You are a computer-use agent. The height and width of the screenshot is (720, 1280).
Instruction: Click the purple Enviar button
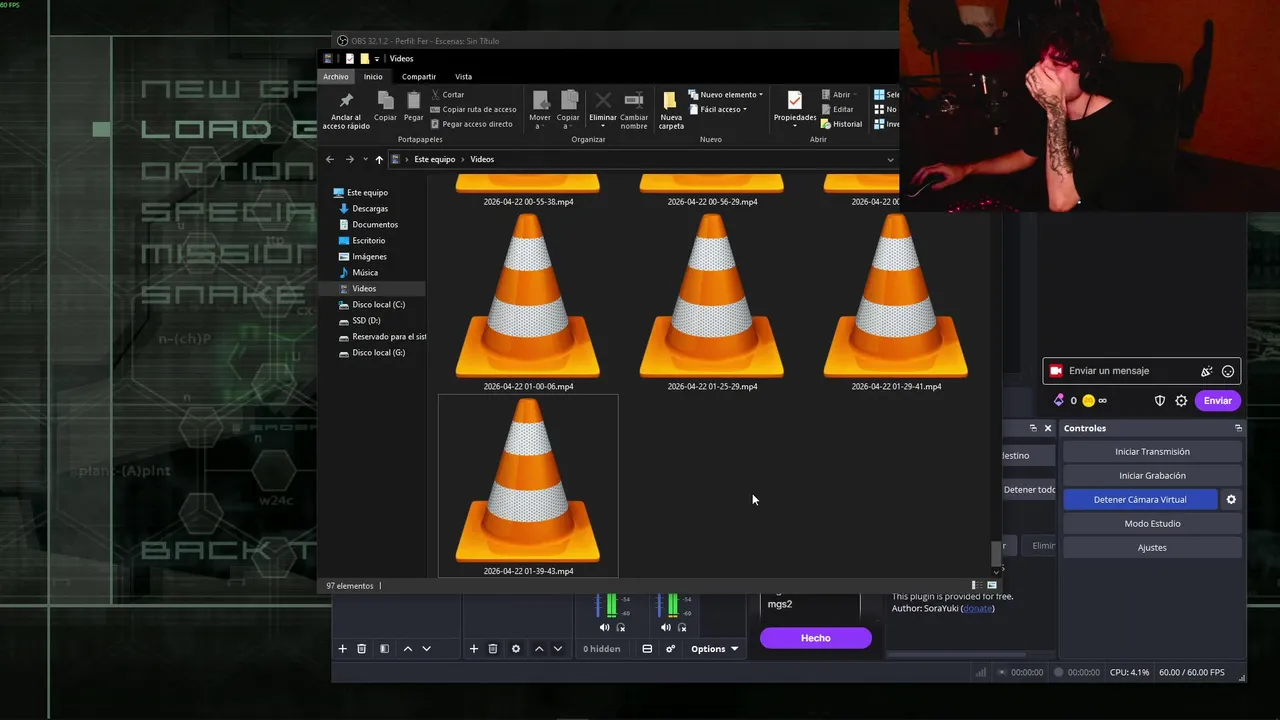pyautogui.click(x=1218, y=400)
